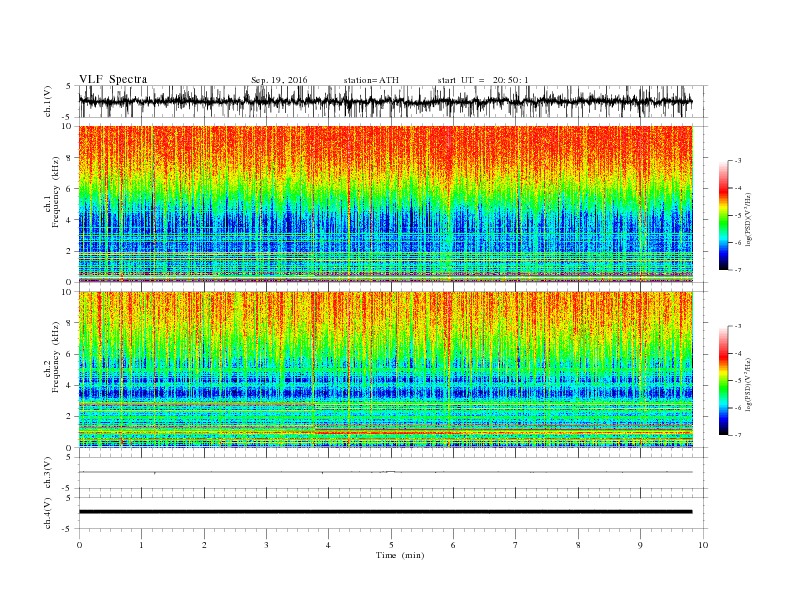Click time-axis tick label "1"

141,545
